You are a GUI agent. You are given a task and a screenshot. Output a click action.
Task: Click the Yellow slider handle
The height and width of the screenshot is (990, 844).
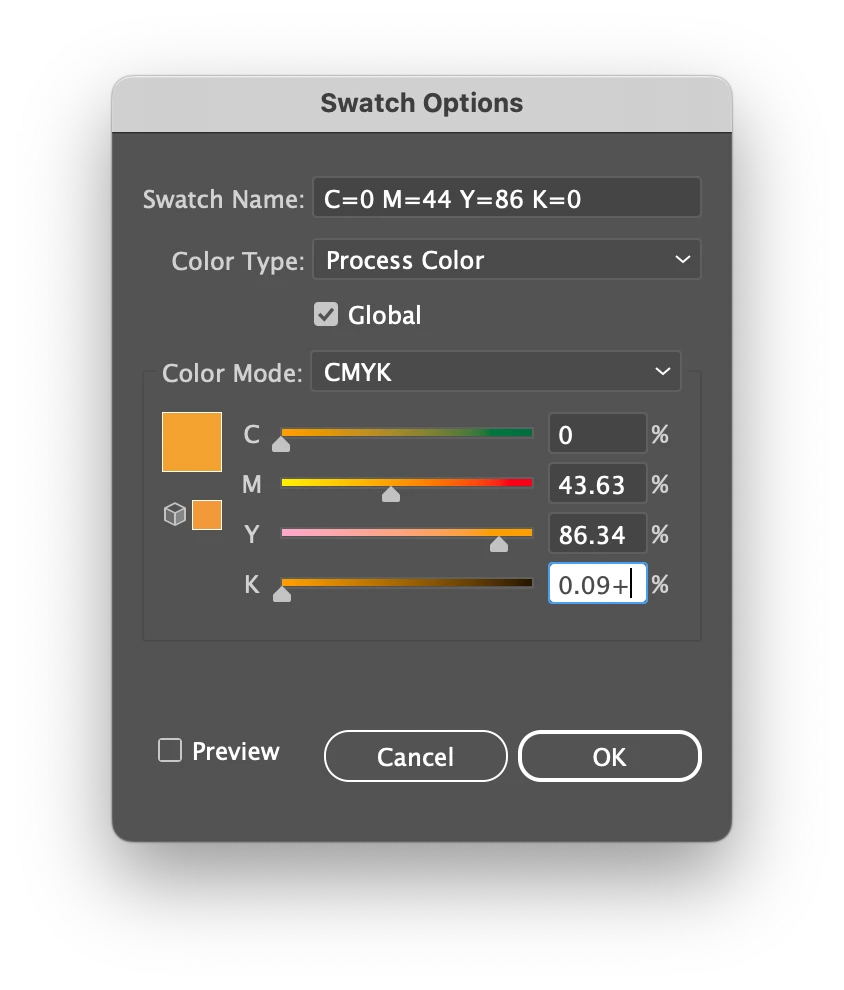click(499, 544)
